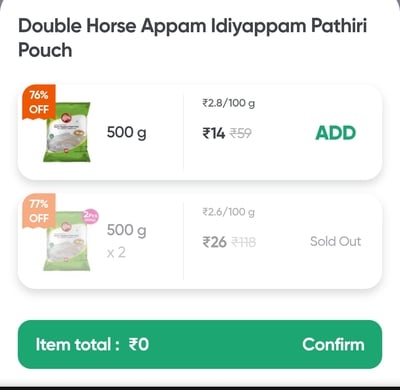
Task: Confirm the item selection
Action: click(x=333, y=344)
